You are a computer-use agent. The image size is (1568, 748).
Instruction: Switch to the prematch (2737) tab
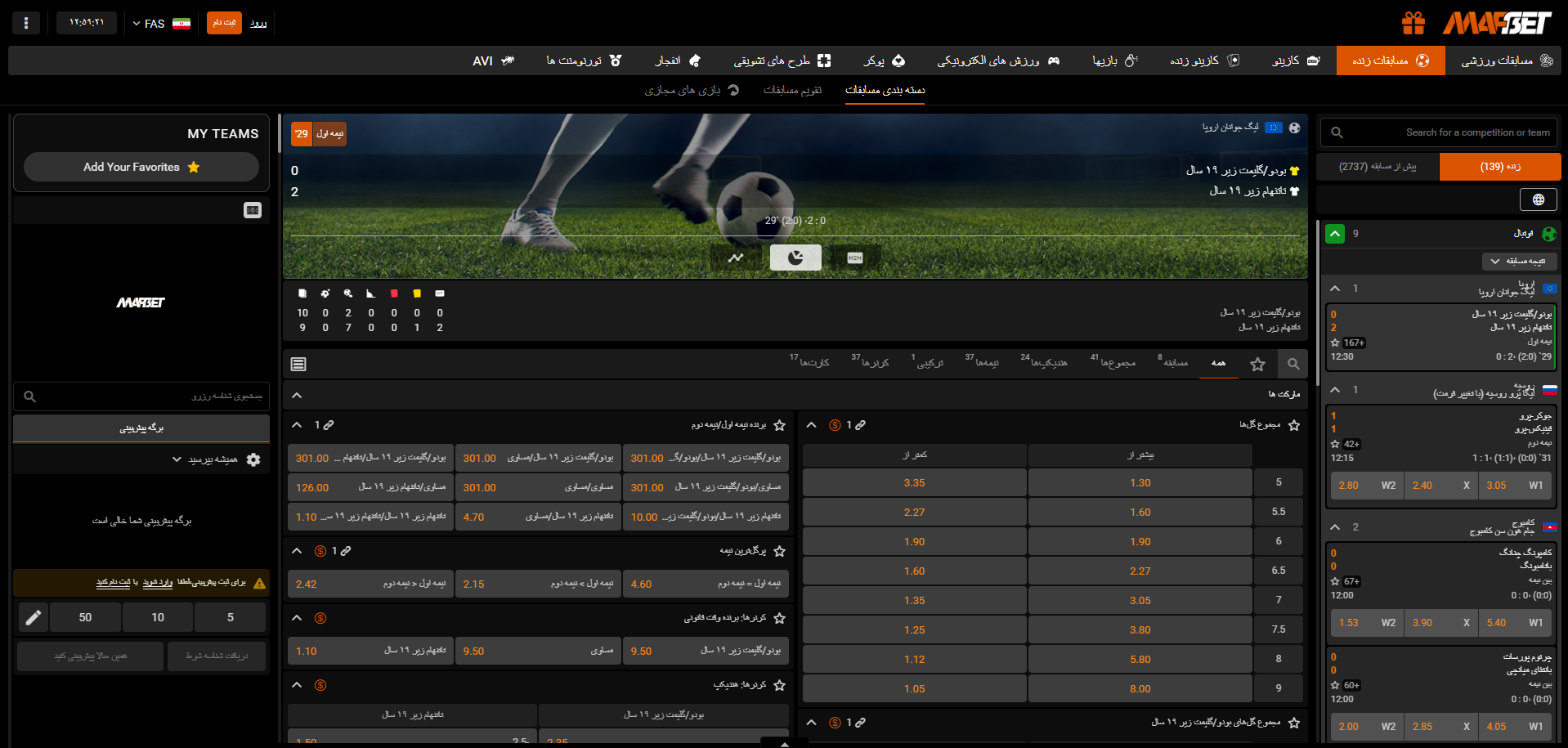[1377, 167]
